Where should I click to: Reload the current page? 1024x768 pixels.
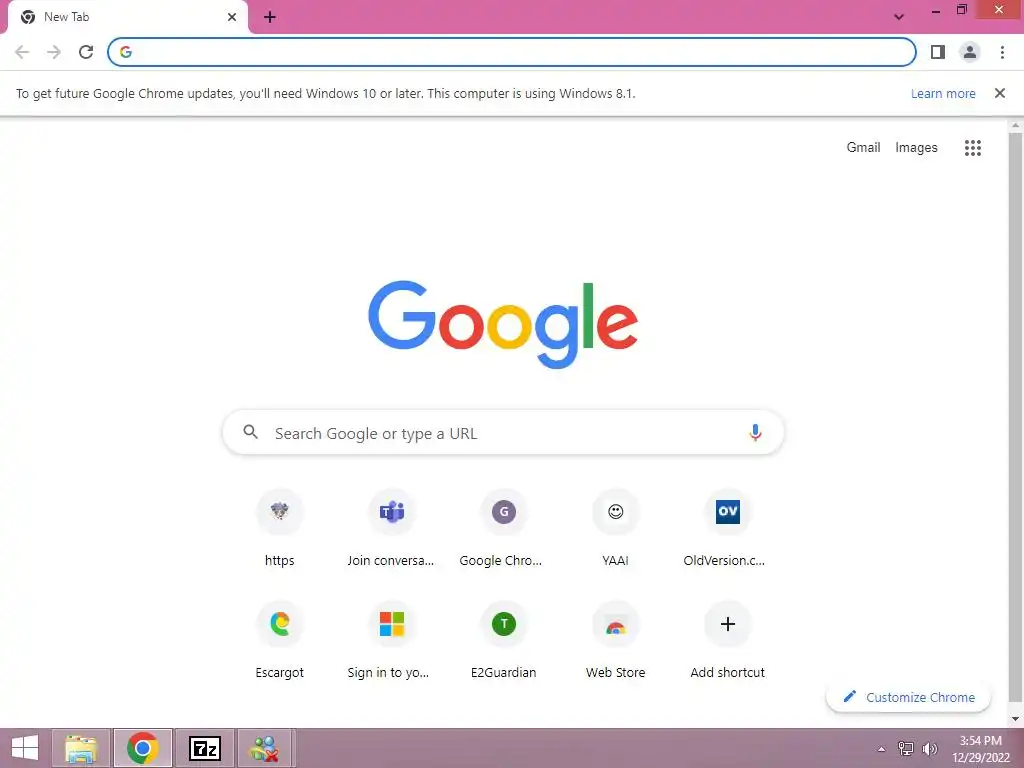tap(86, 52)
